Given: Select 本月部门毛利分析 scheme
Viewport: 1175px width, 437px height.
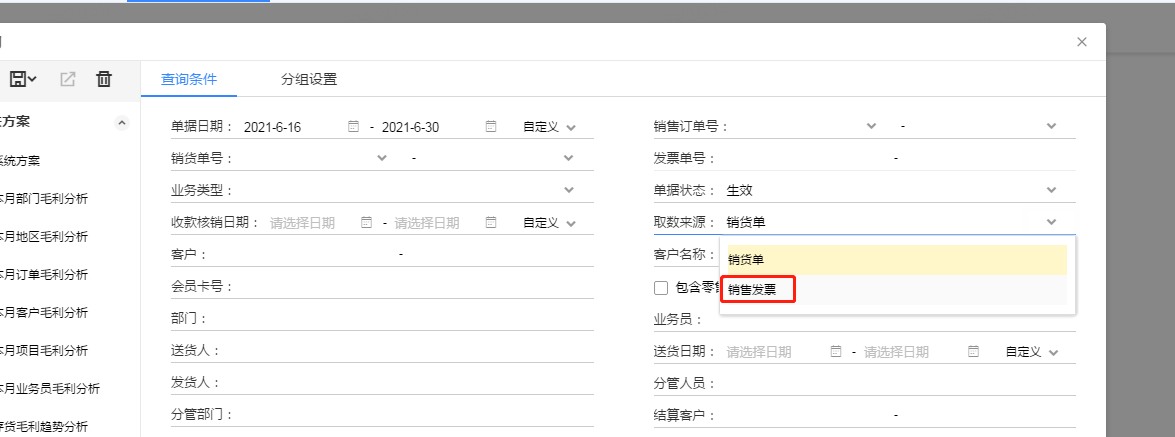Looking at the screenshot, I should point(43,199).
